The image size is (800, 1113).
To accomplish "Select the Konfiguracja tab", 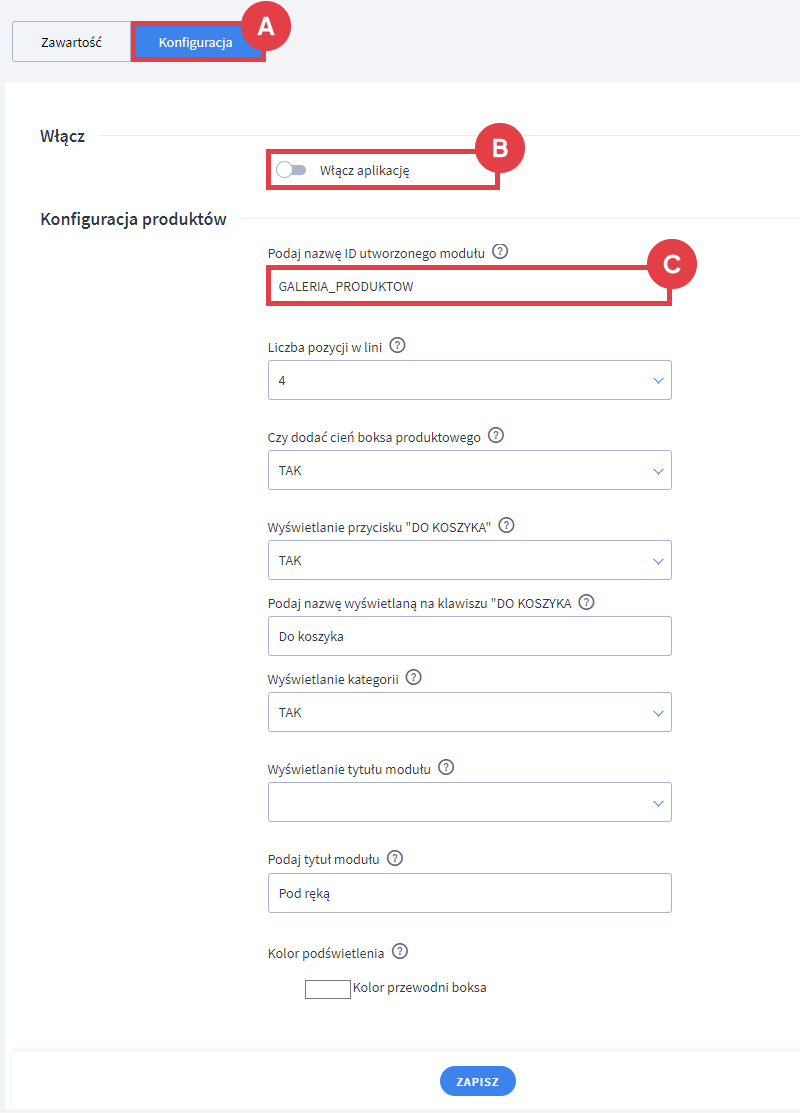I will click(x=195, y=43).
